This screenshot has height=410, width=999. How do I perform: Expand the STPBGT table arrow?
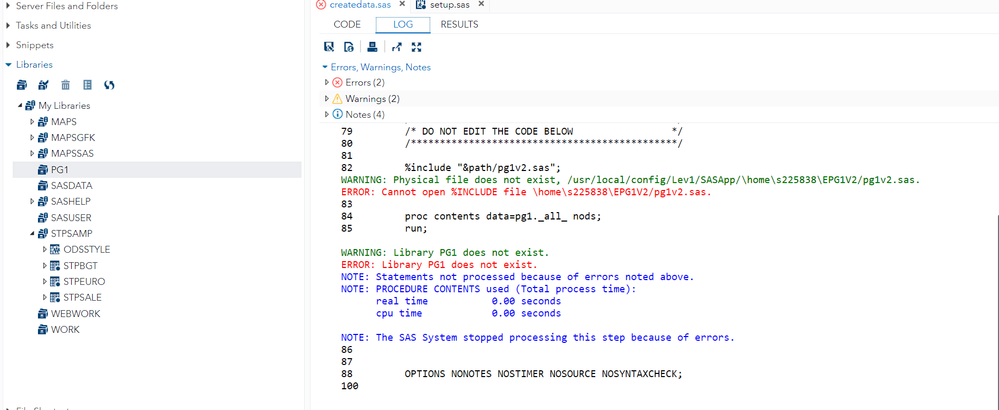(45, 265)
